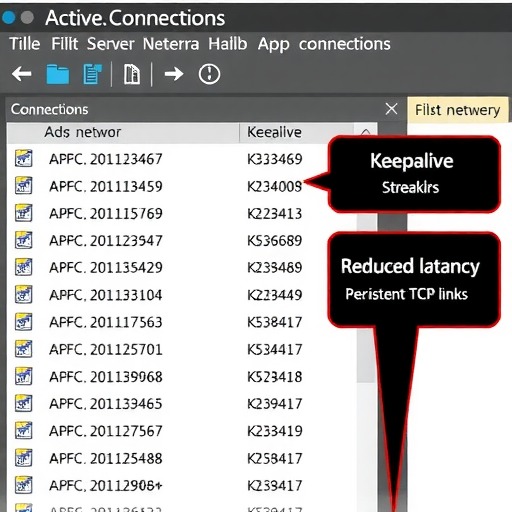Click keepalive value K258417
Viewport: 512px width, 512px height.
coord(275,459)
